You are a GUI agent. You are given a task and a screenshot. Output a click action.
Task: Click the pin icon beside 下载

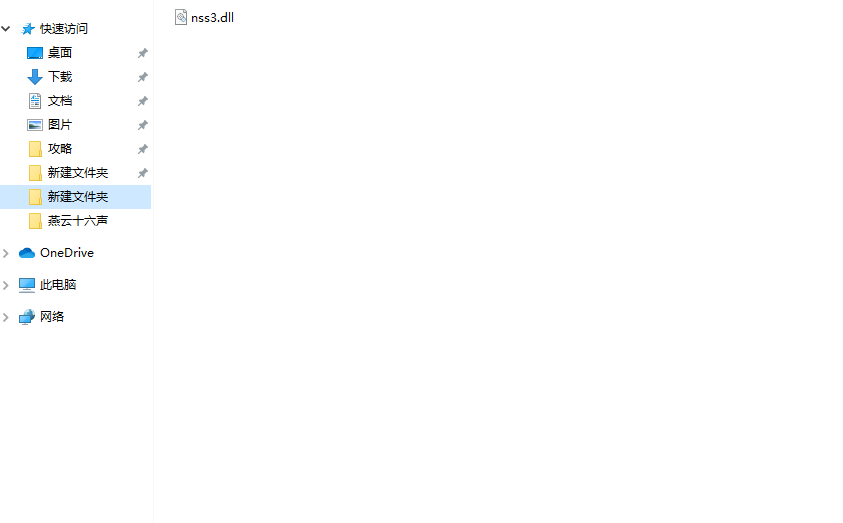click(142, 77)
